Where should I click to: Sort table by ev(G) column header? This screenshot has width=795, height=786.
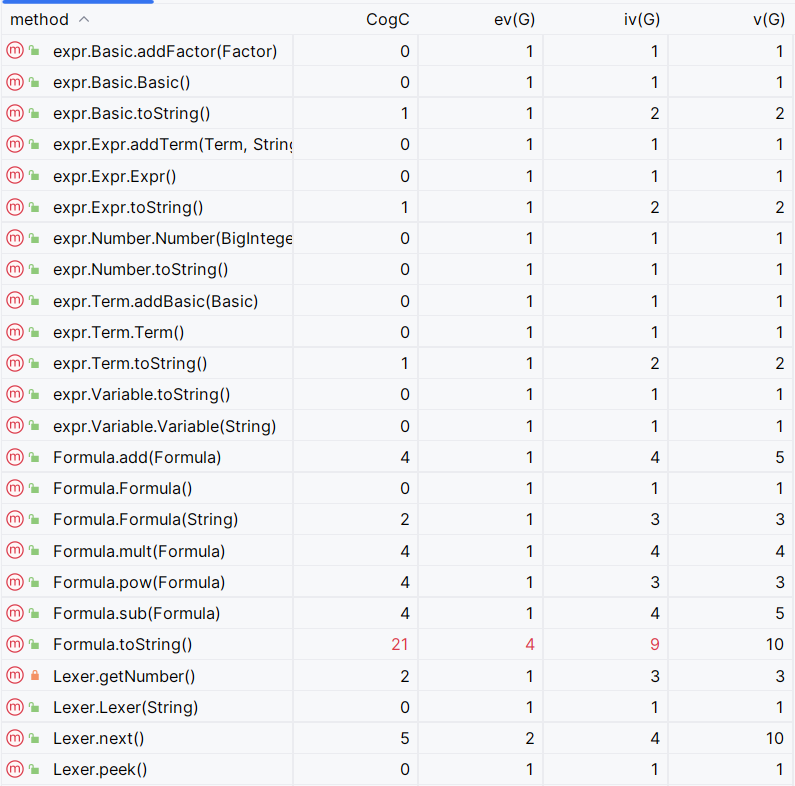514,20
